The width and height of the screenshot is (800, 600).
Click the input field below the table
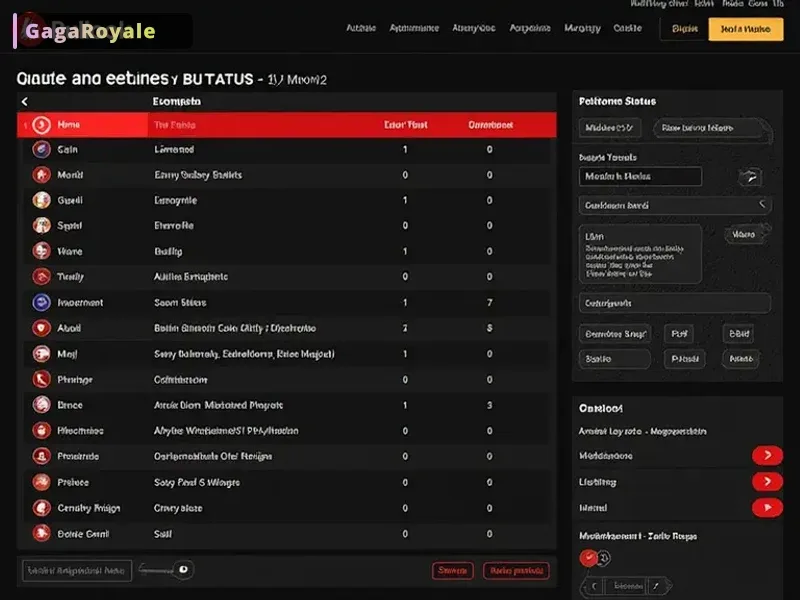click(77, 571)
